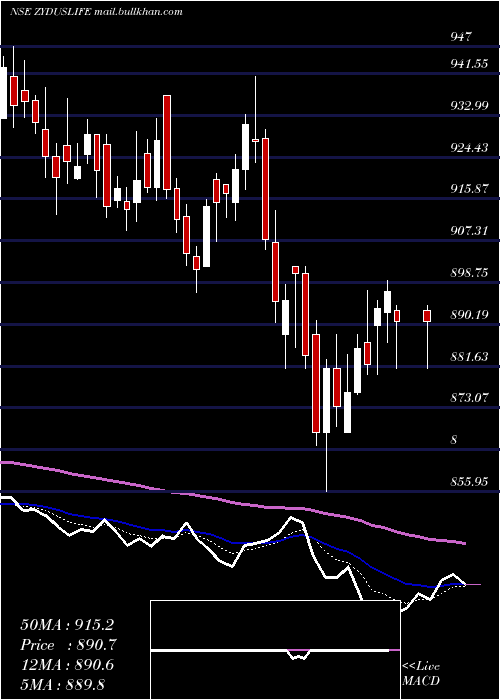Click the 947 price axis label
This screenshot has height=700, width=500.
pyautogui.click(x=461, y=37)
